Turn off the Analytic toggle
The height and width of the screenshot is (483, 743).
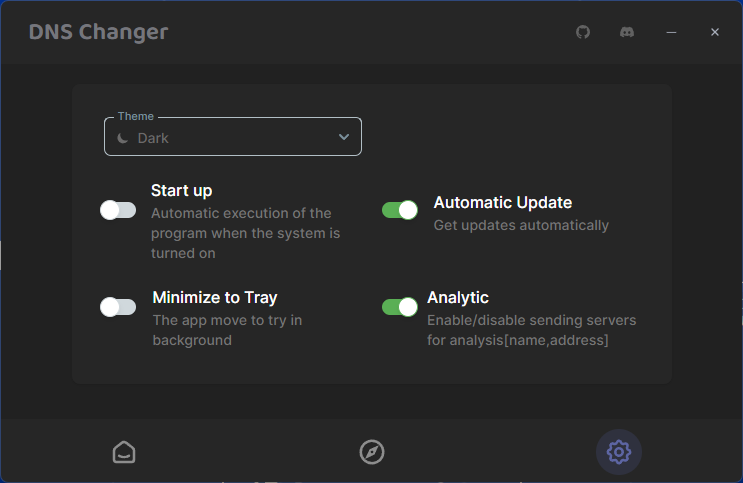coord(400,307)
